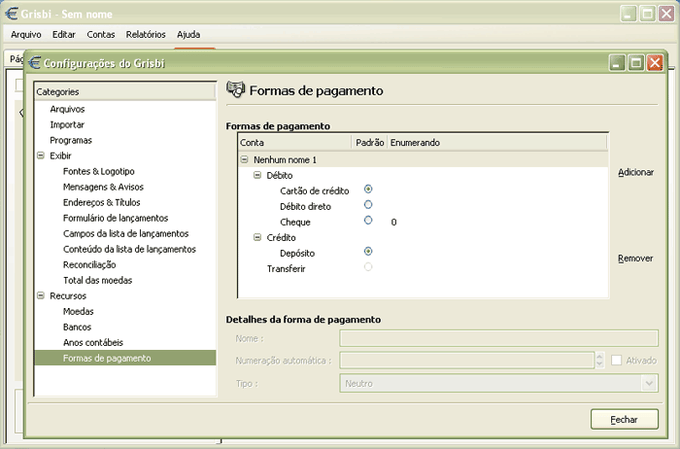Image resolution: width=680 pixels, height=449 pixels.
Task: Click the Enumerando column header
Action: [x=497, y=142]
